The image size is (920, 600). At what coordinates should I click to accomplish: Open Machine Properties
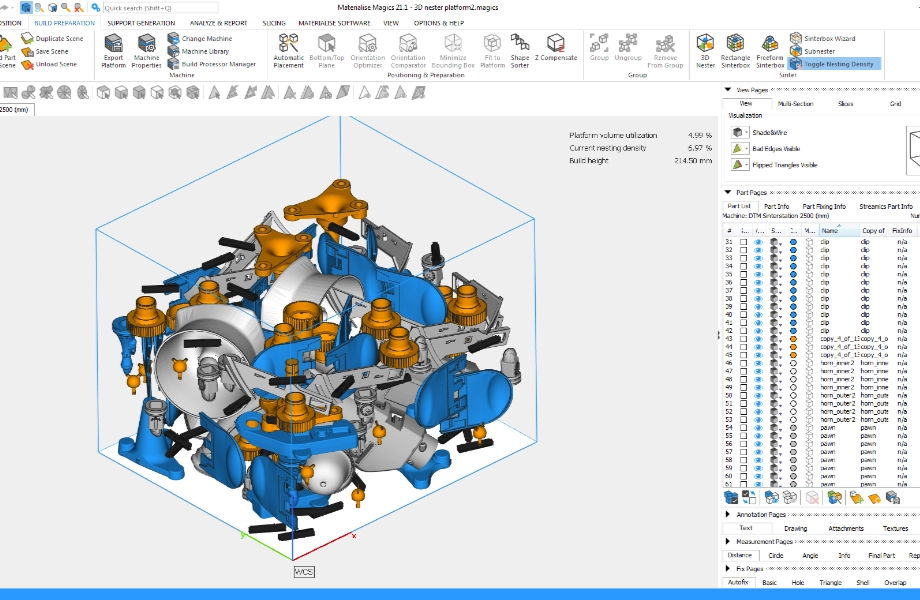coord(146,49)
